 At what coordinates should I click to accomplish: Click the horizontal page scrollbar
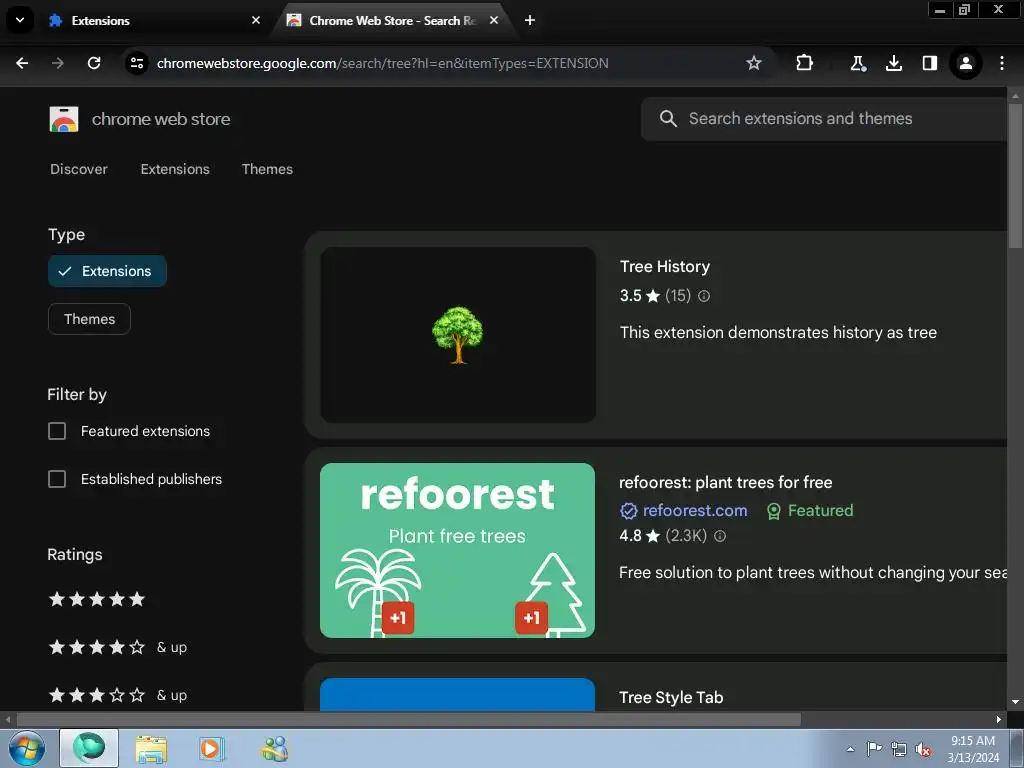408,719
